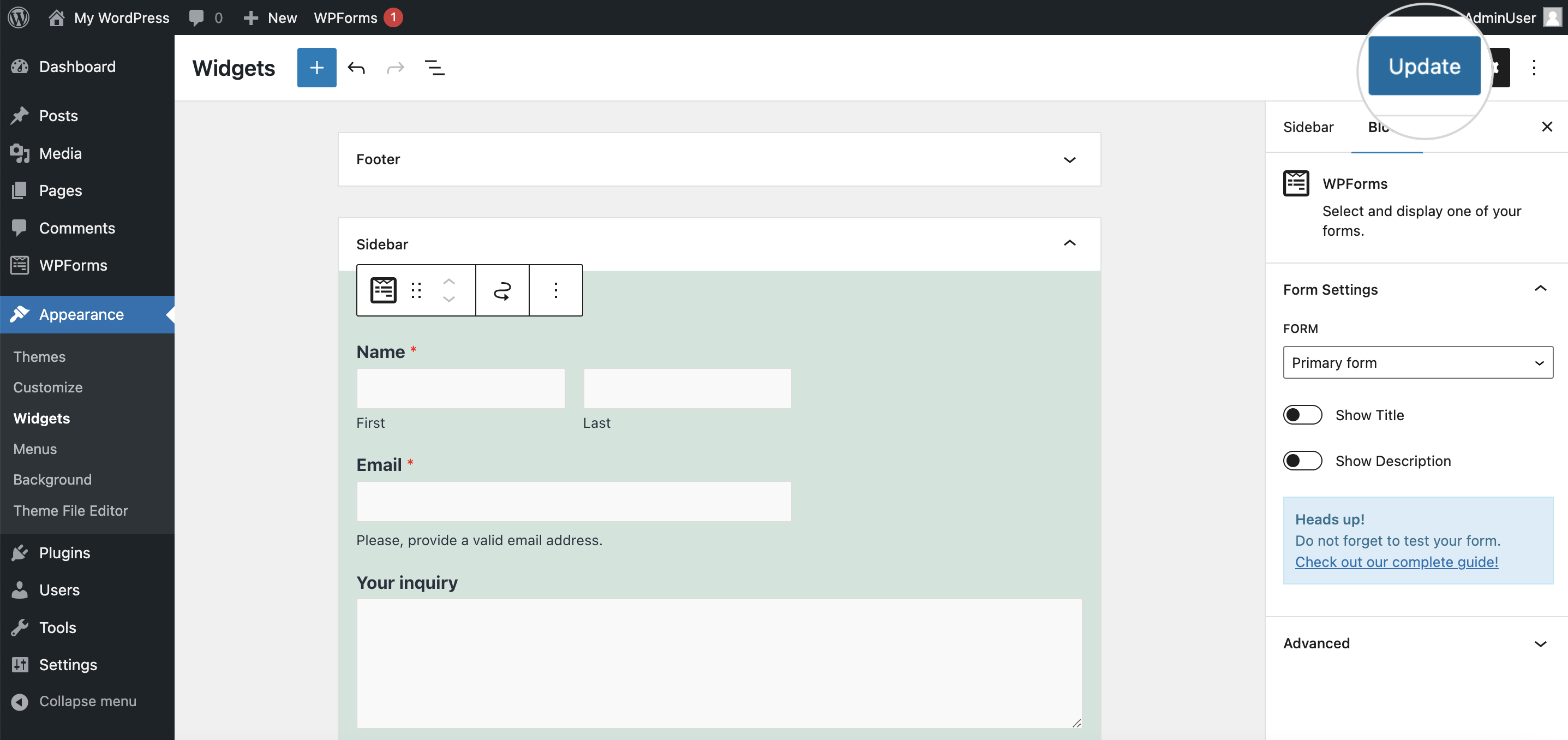The image size is (1568, 740).
Task: Open Users in admin menu
Action: (87, 590)
